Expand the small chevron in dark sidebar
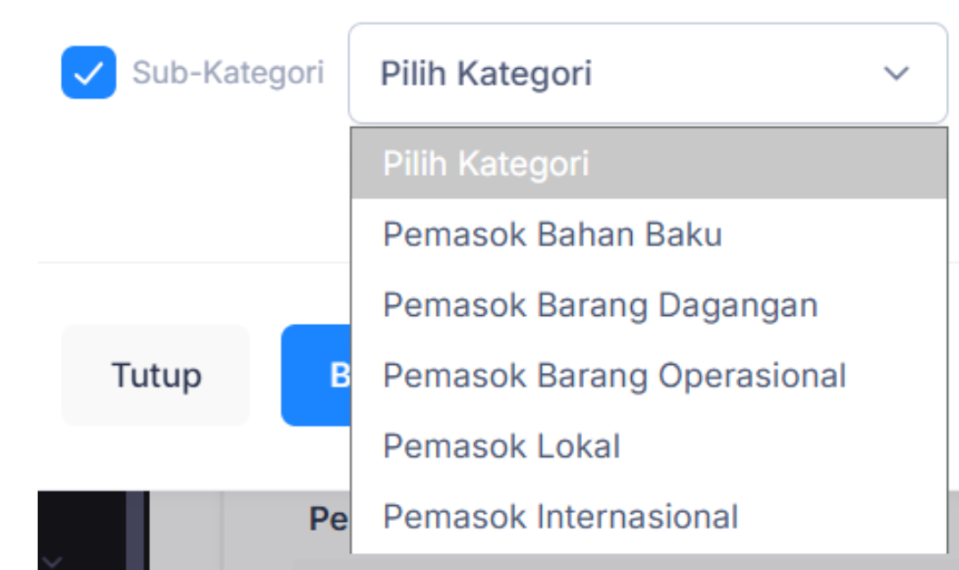Viewport: 959px width, 570px height. coord(53,562)
